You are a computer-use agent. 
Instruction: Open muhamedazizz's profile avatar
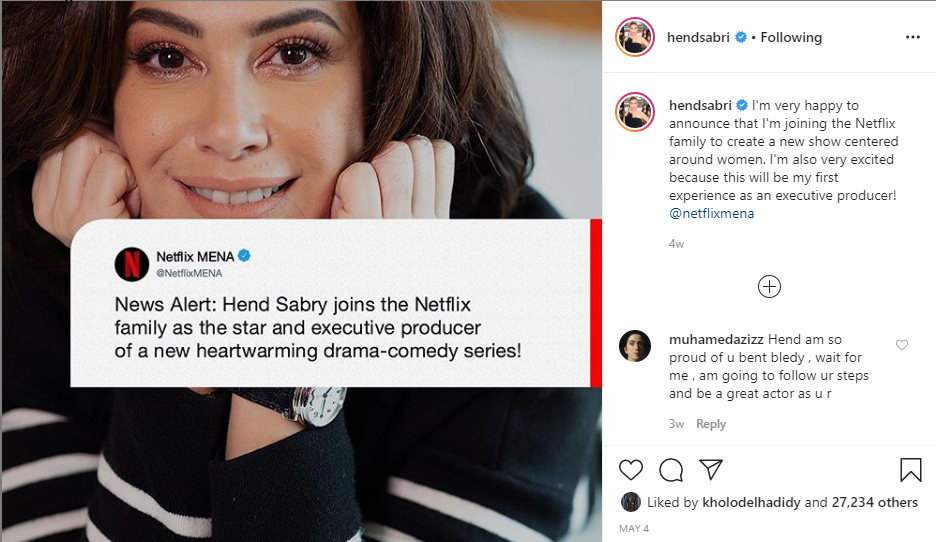pyautogui.click(x=636, y=346)
